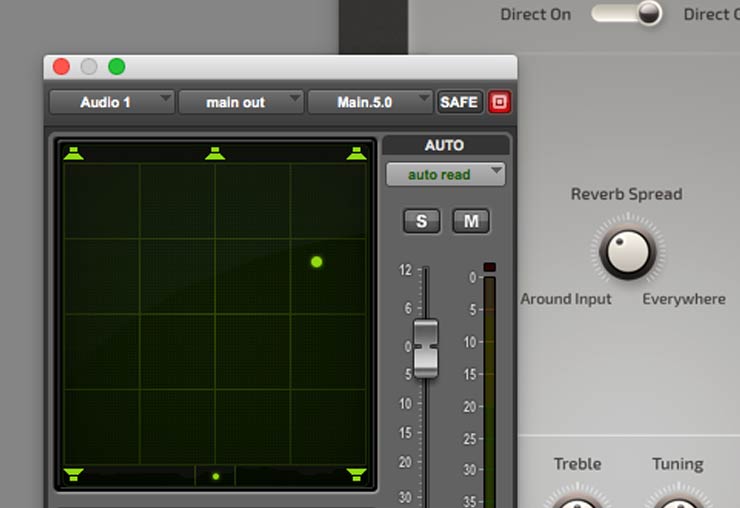
Task: Open the Main.5.0 path selector dropdown
Action: pos(370,102)
